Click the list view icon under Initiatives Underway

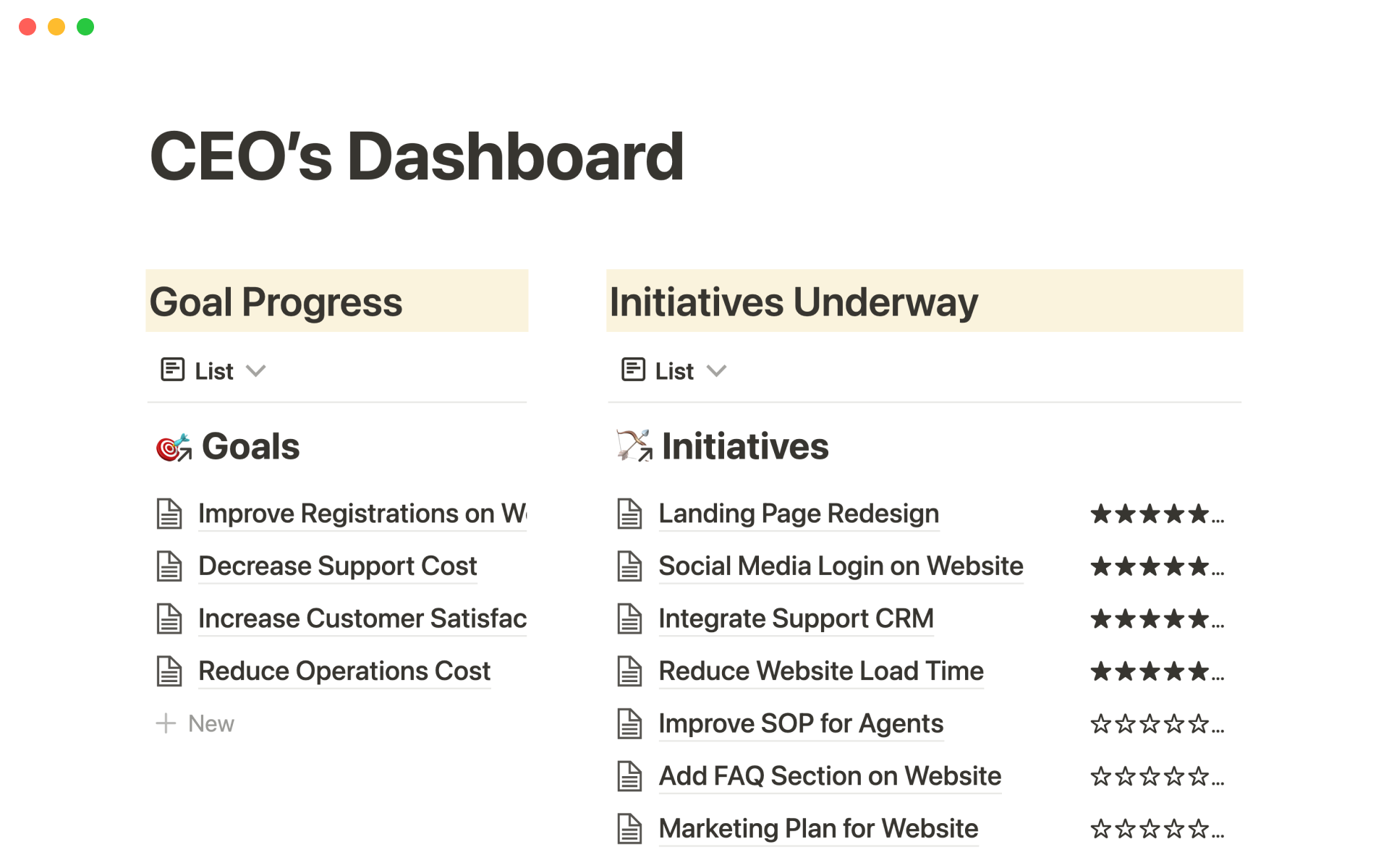(633, 370)
